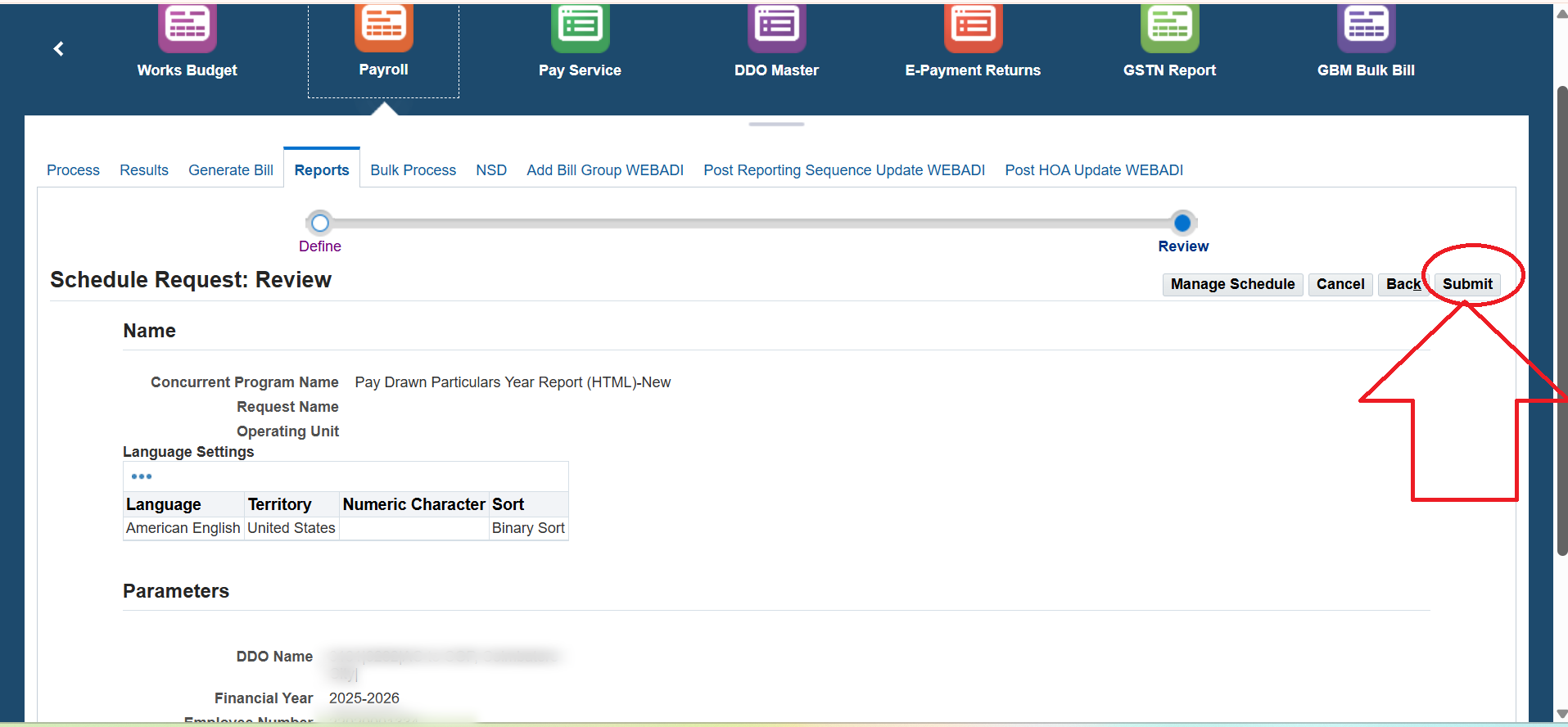Switch to the Process tab
Viewport: 1568px width, 727px height.
click(73, 170)
